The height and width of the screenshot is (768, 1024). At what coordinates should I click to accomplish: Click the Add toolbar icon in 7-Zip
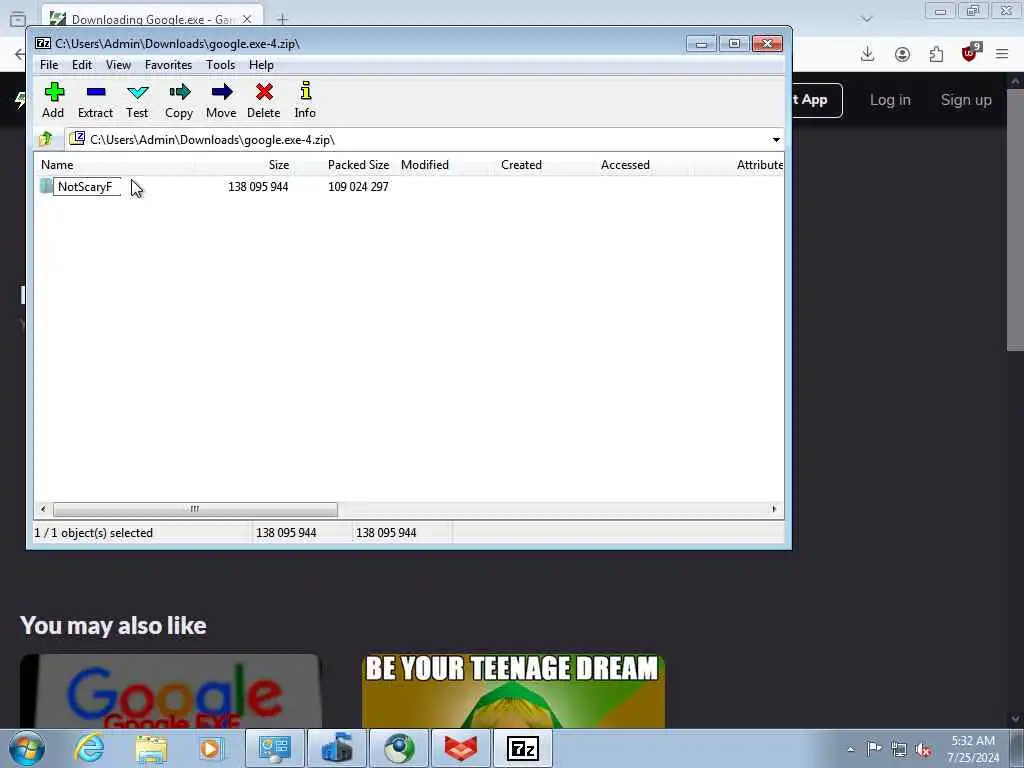point(54,99)
